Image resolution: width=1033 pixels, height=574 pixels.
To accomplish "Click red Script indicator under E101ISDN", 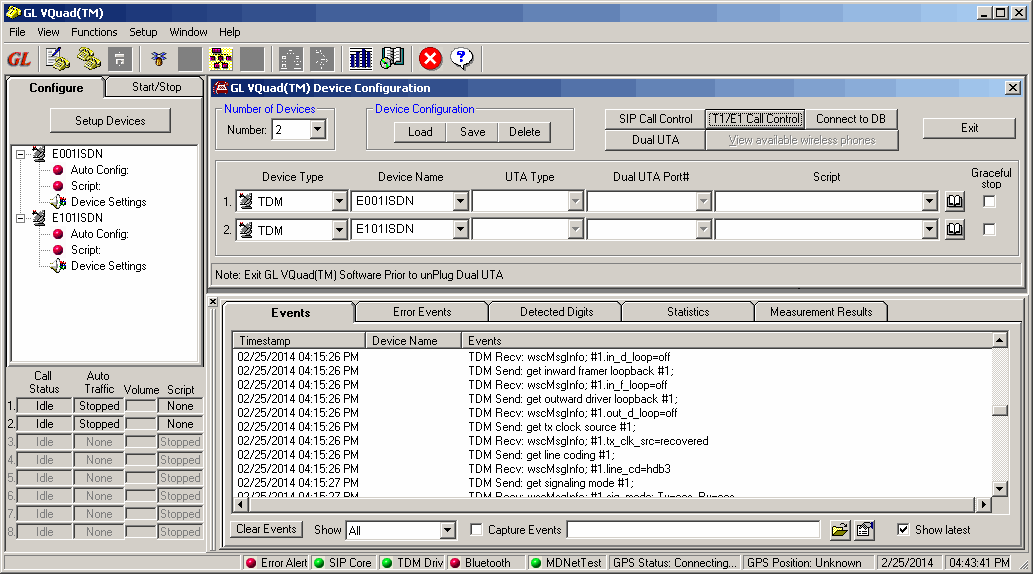I will click(58, 250).
